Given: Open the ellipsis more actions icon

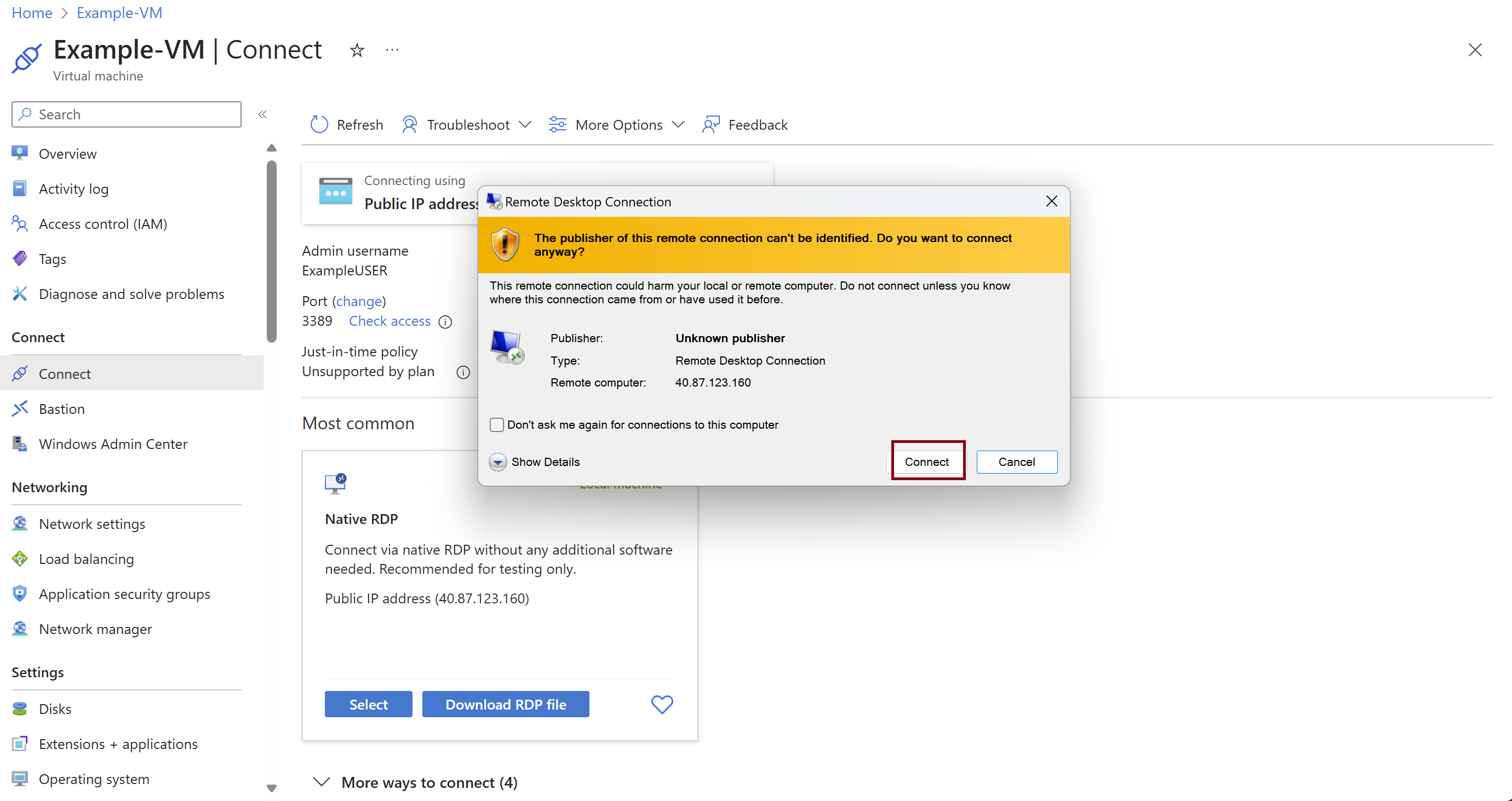Looking at the screenshot, I should 392,50.
